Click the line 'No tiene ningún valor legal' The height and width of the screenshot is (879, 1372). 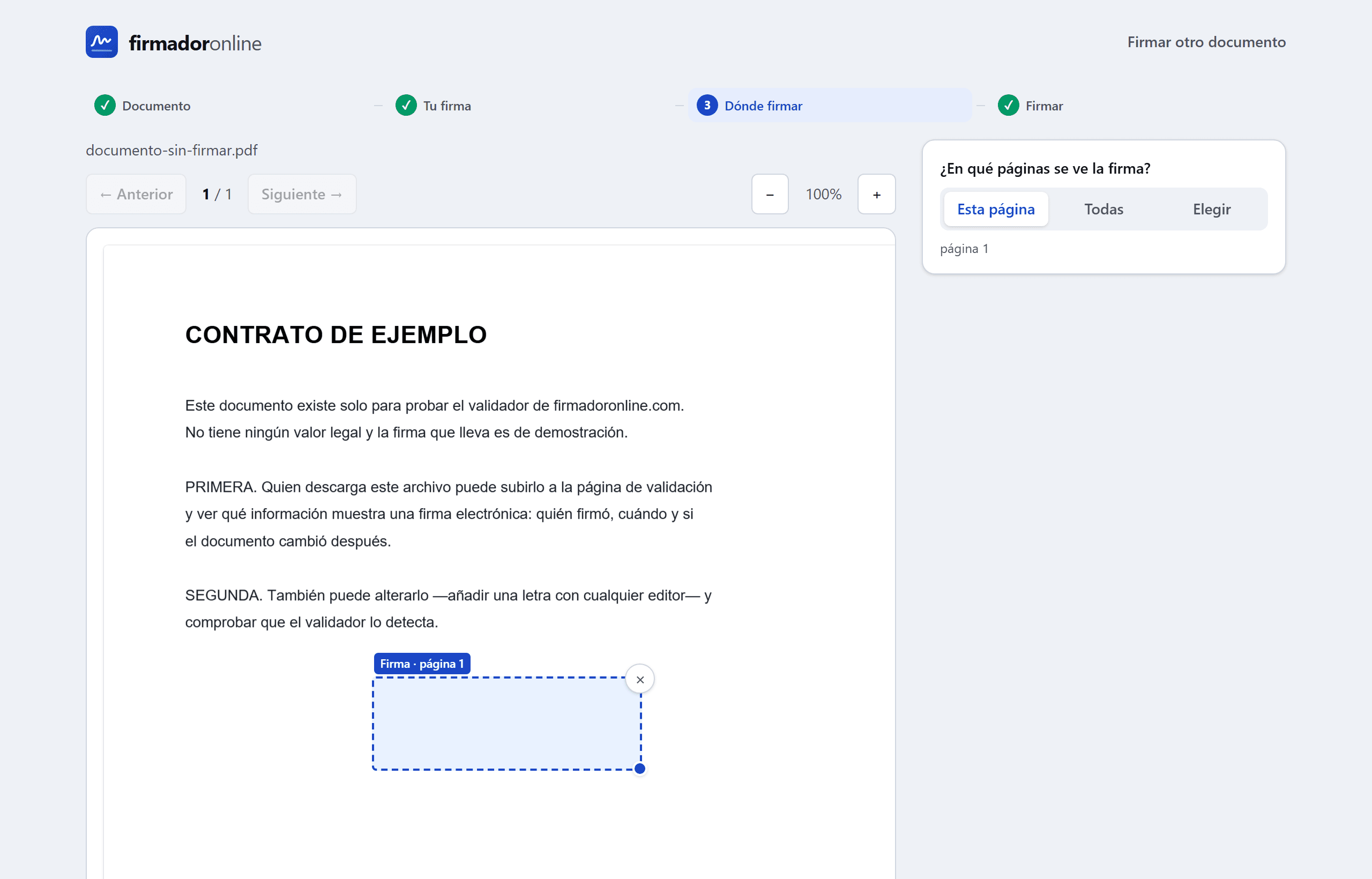[x=406, y=433]
